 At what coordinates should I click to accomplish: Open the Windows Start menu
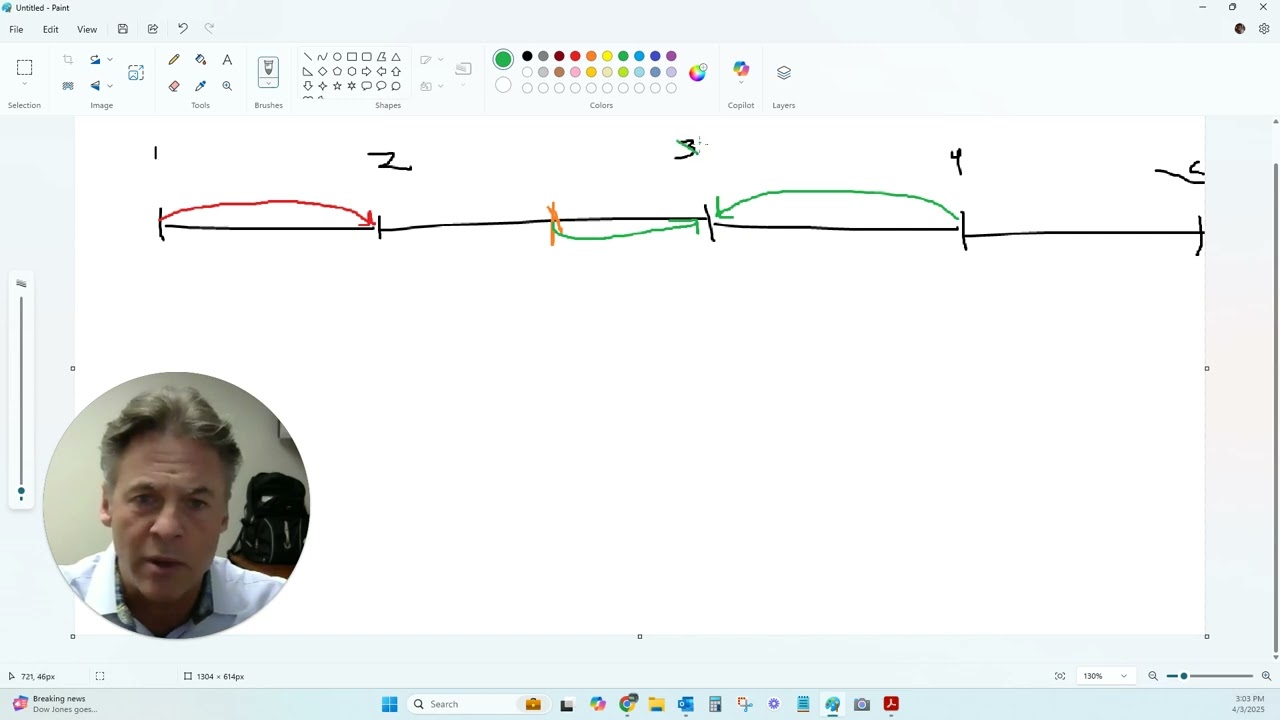389,704
